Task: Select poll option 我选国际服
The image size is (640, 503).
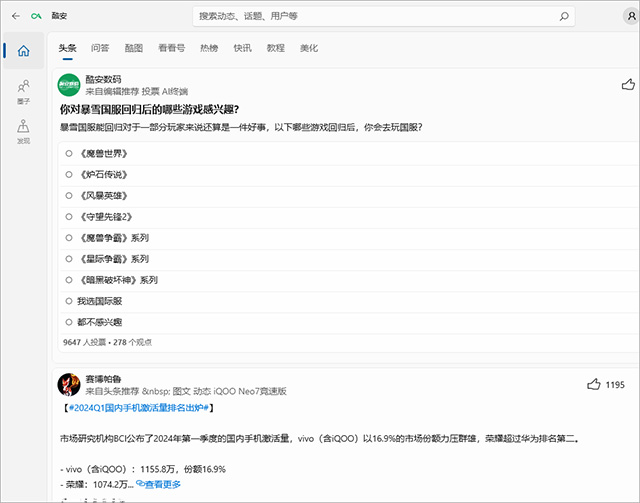Action: pos(349,301)
